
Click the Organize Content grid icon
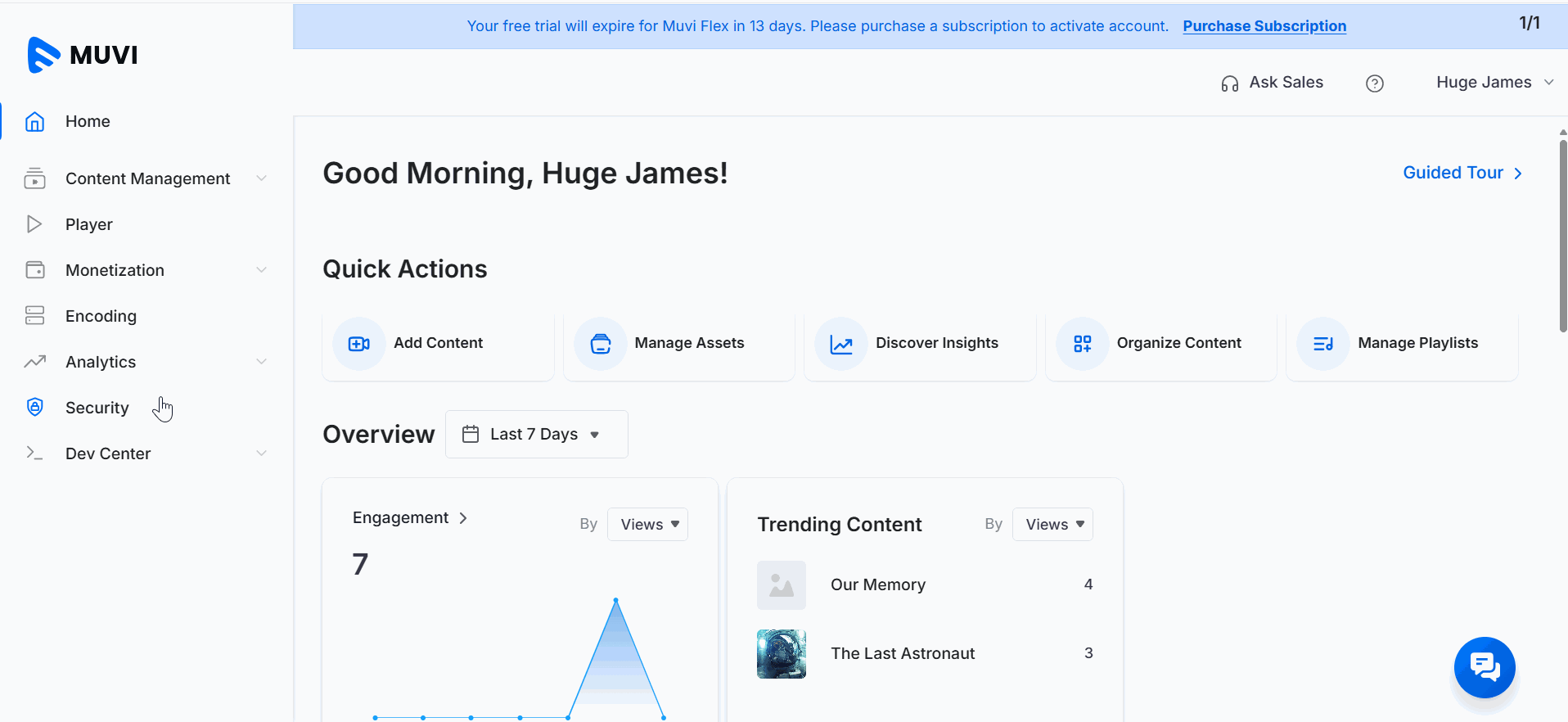point(1082,344)
